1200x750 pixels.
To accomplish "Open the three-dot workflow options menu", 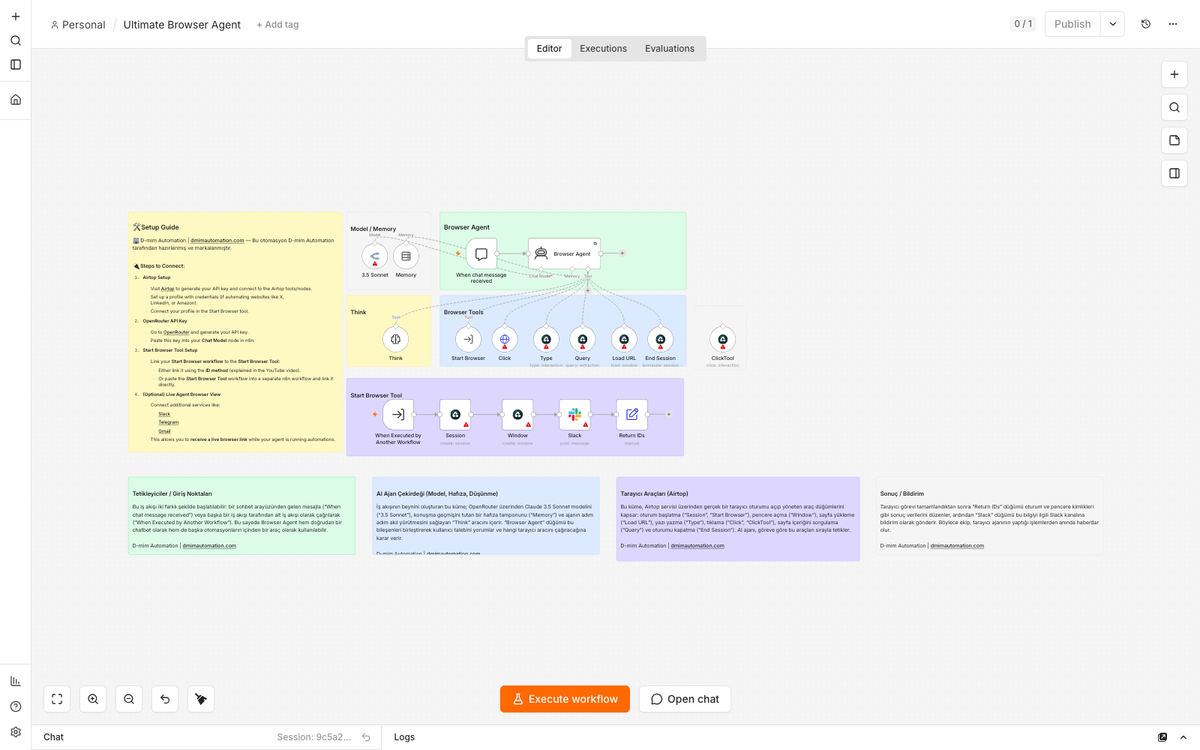I will point(1173,24).
